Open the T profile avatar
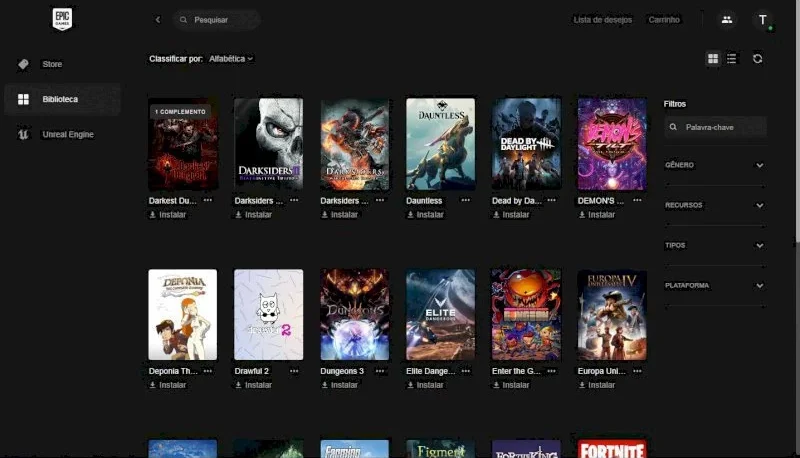800x458 pixels. click(x=762, y=20)
